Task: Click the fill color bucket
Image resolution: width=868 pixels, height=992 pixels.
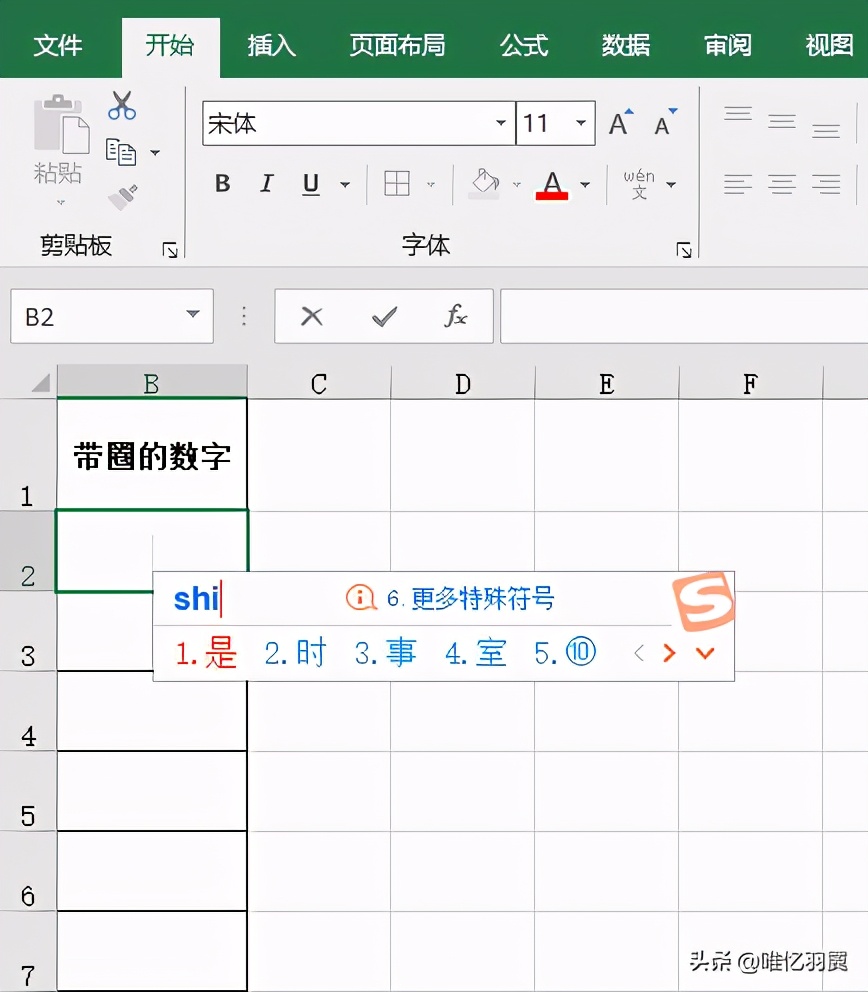Action: tap(485, 183)
